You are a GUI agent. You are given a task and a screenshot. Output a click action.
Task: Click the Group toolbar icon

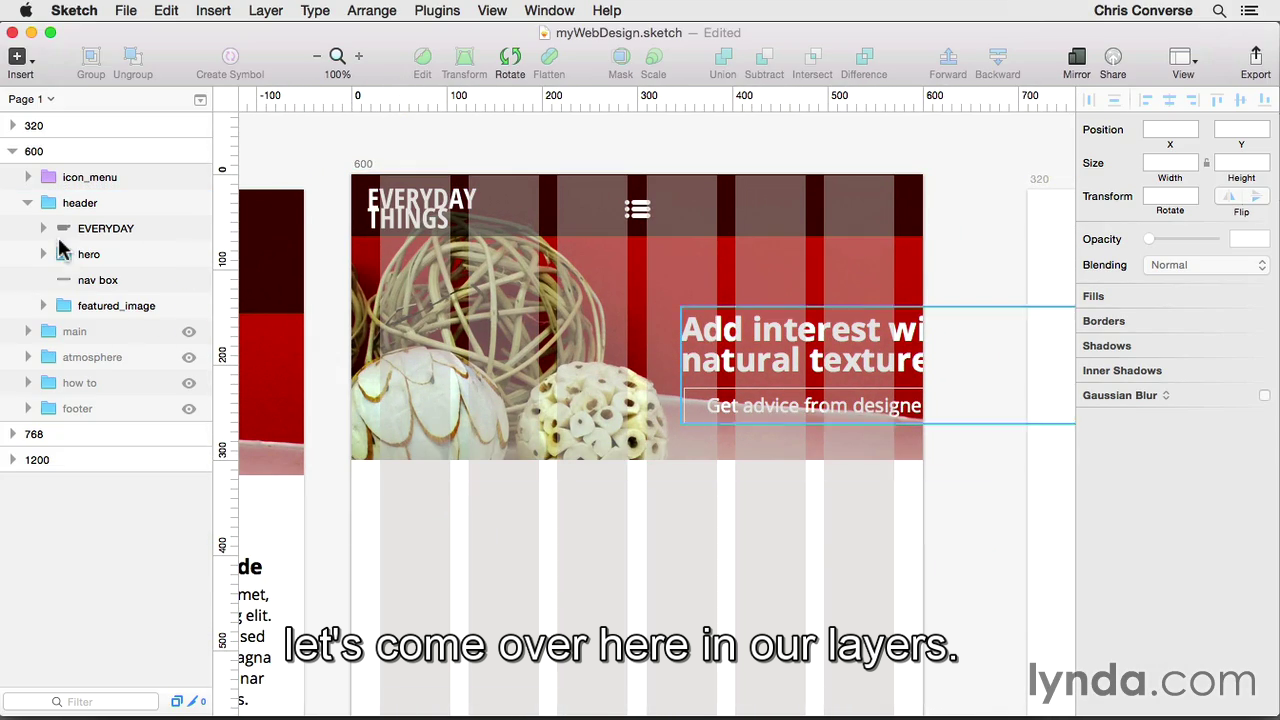click(x=91, y=57)
